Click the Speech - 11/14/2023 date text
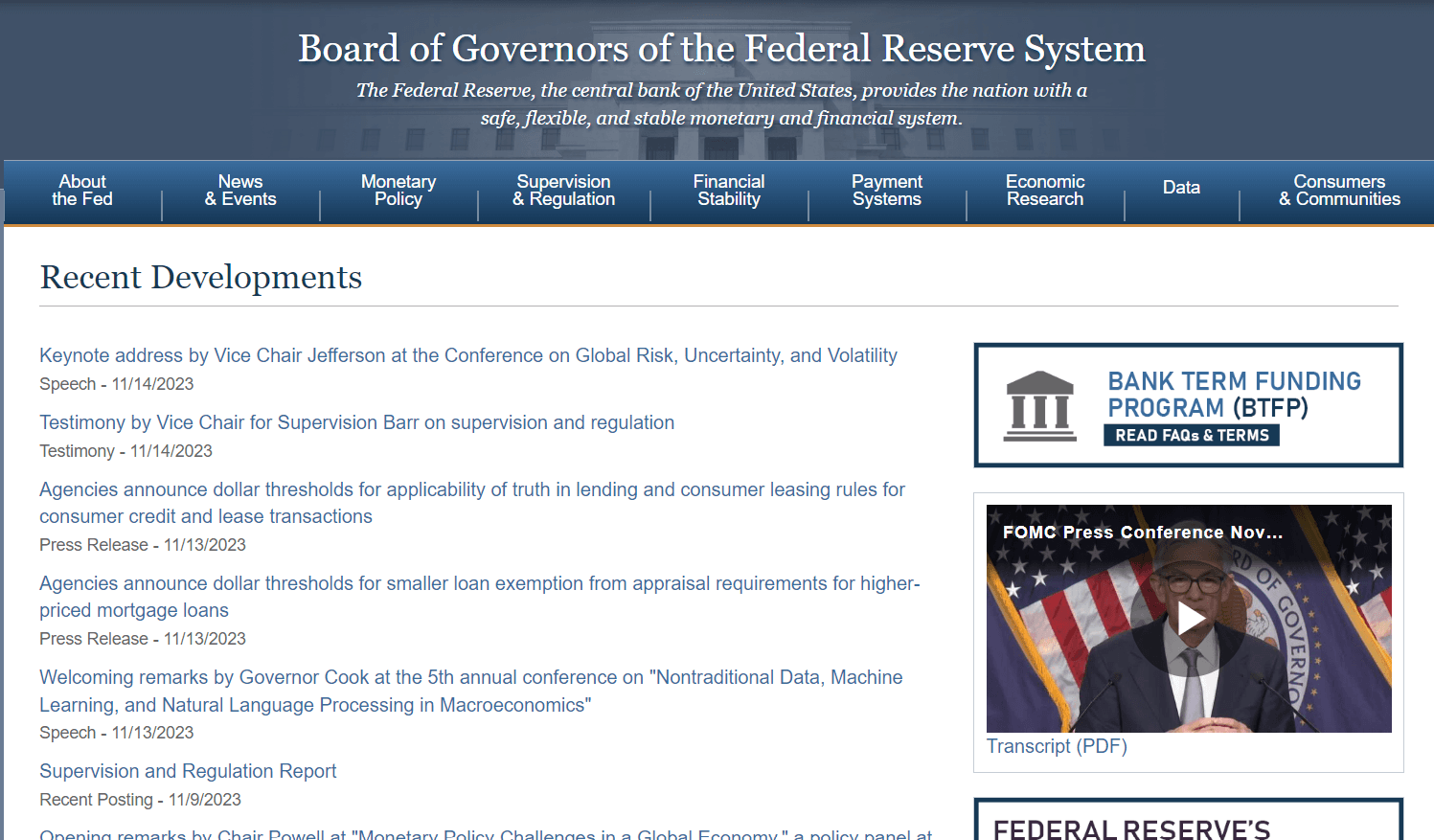Viewport: 1434px width, 840px height. point(116,384)
